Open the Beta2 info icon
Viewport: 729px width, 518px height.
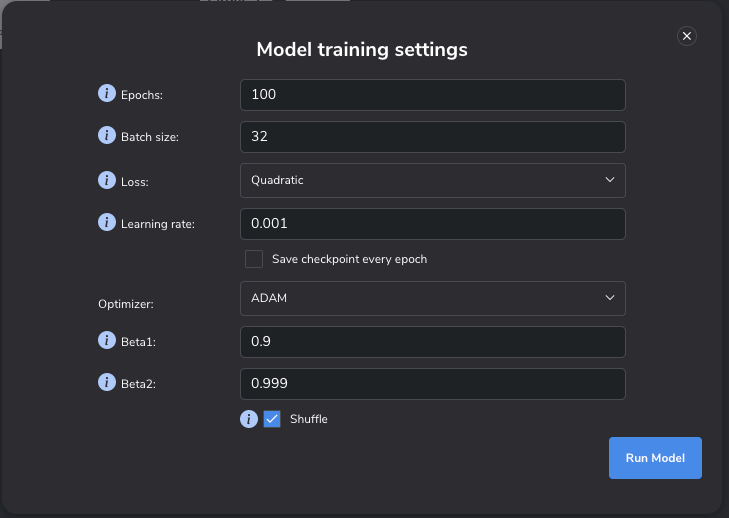coord(106,382)
